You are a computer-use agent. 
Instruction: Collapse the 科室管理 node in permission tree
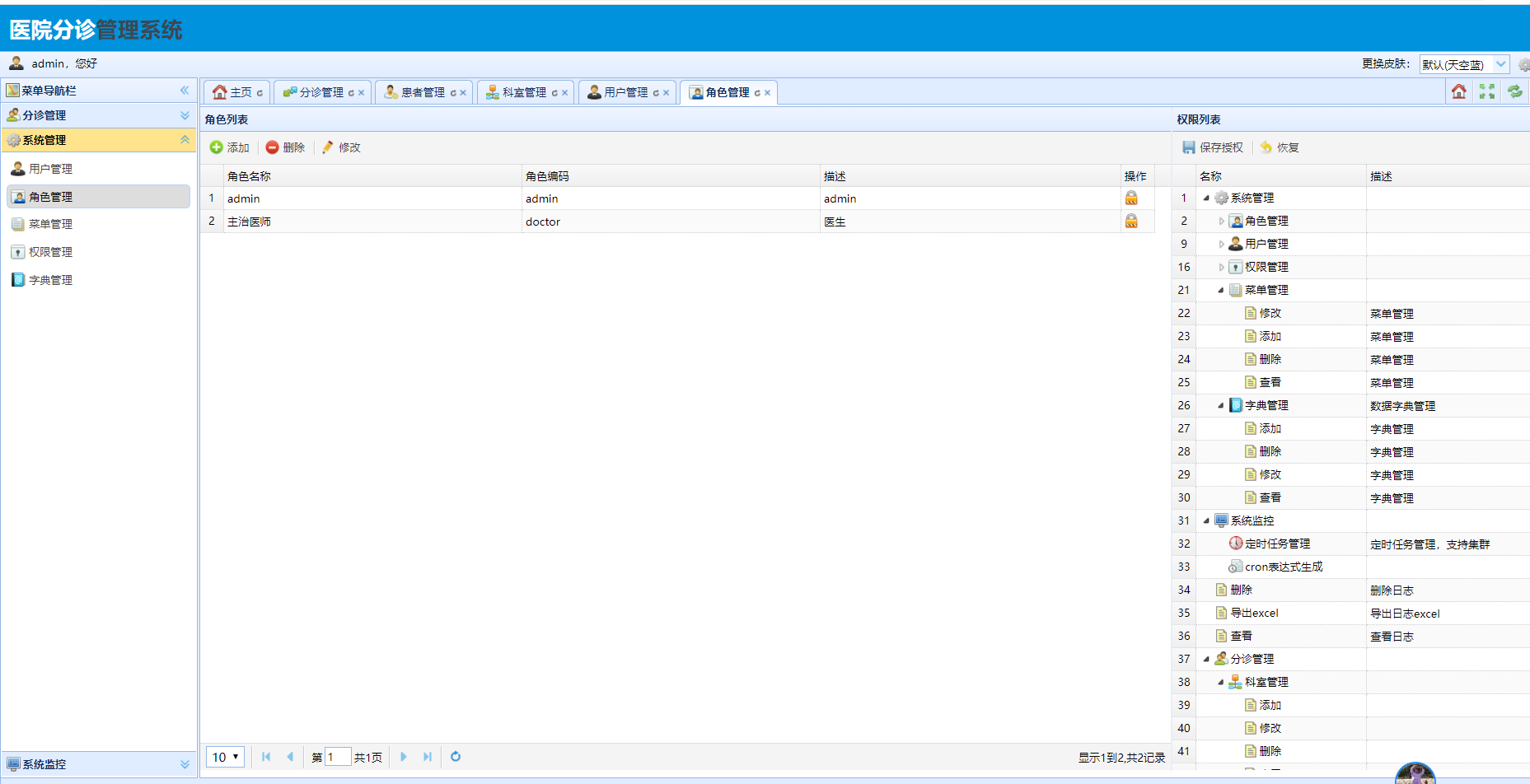pos(1221,682)
